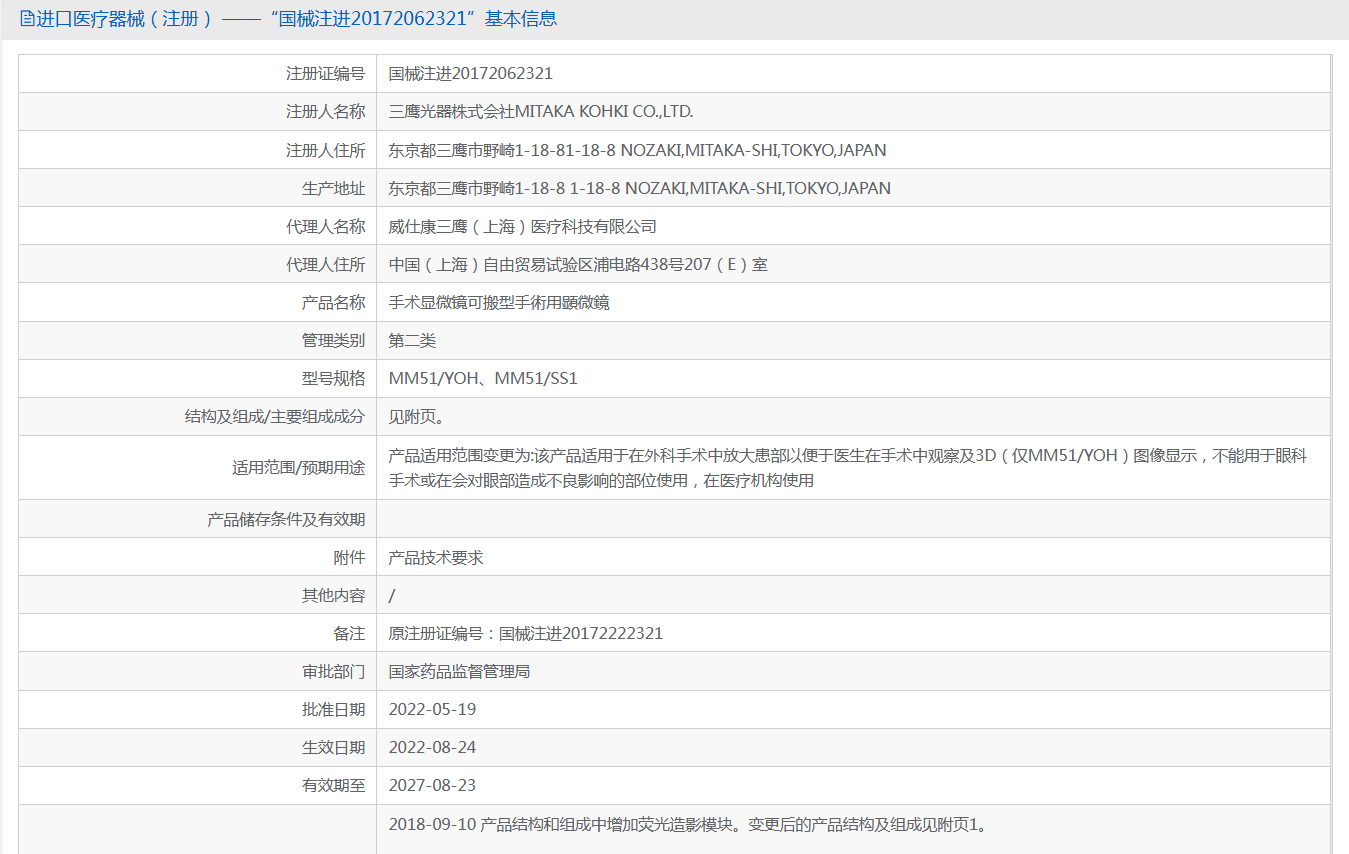Click the registrant name "三鹰光器株式会社MITAKA KOHKI CO.,LTD."
The image size is (1349, 854).
[x=541, y=112]
